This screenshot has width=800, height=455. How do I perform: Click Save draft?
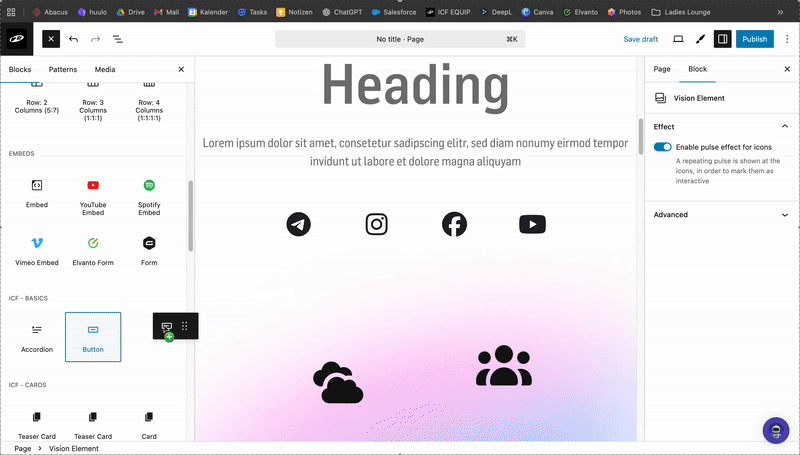[x=640, y=39]
